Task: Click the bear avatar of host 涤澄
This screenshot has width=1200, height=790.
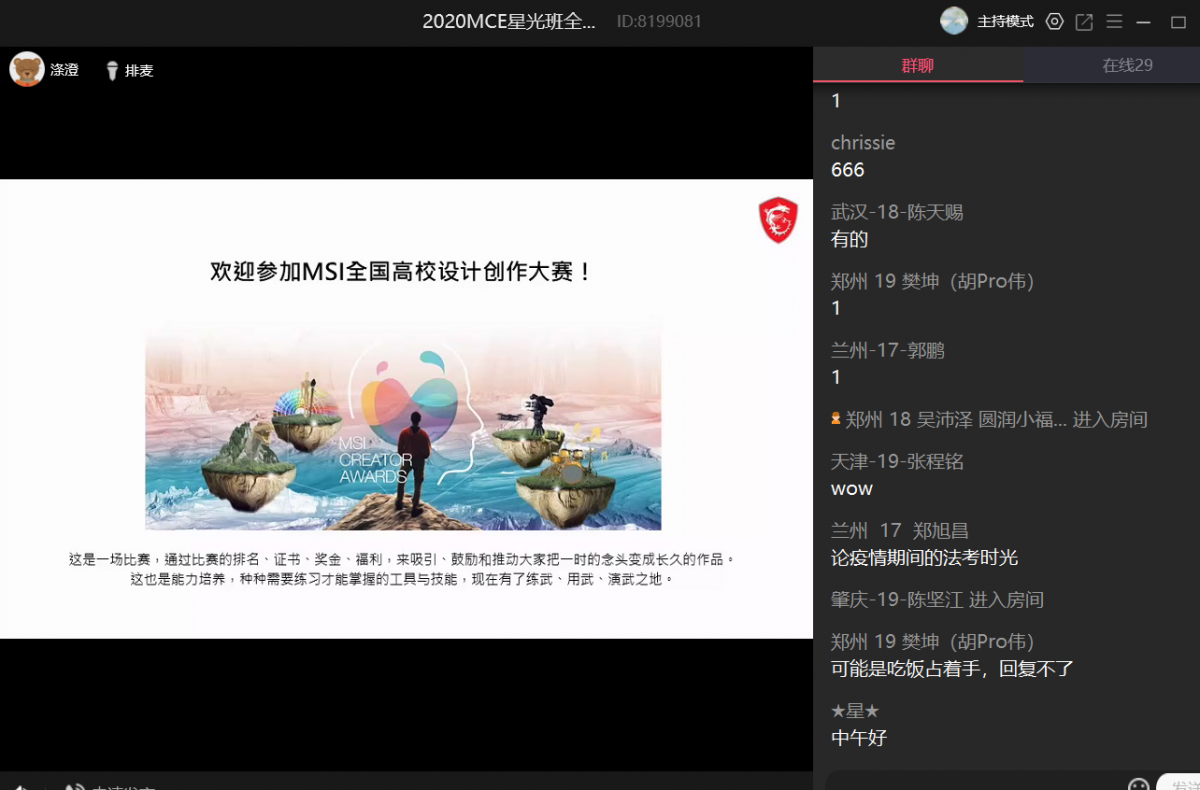Action: point(27,70)
